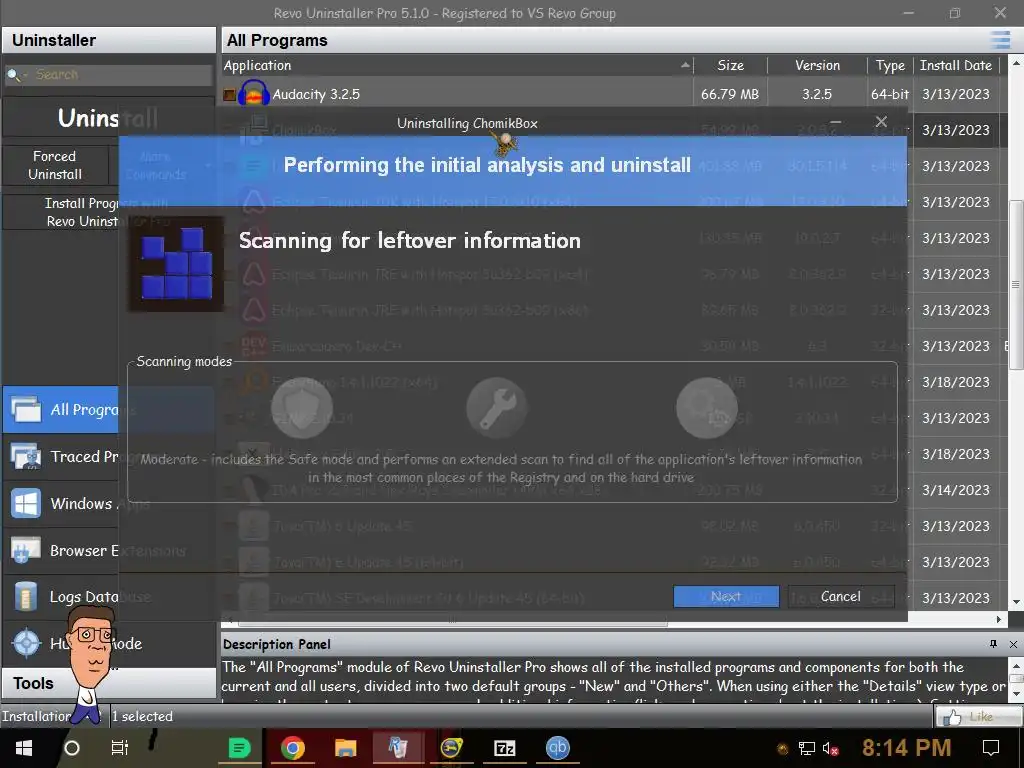Sort by the Type column header
This screenshot has width=1024, height=768.
tap(889, 65)
